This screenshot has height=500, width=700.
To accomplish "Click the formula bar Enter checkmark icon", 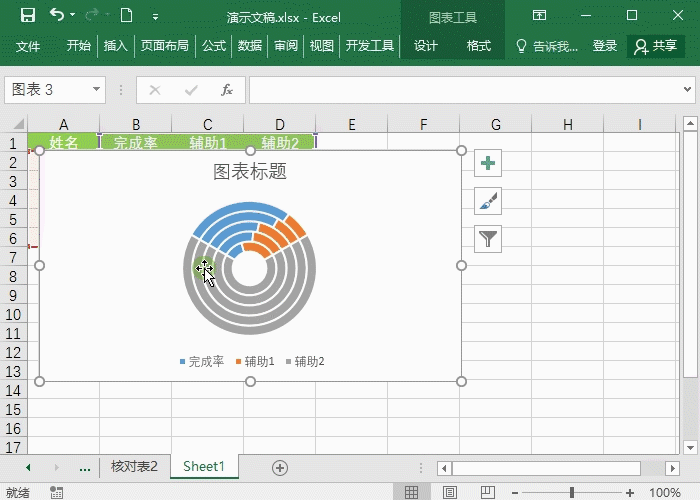I will pos(191,90).
